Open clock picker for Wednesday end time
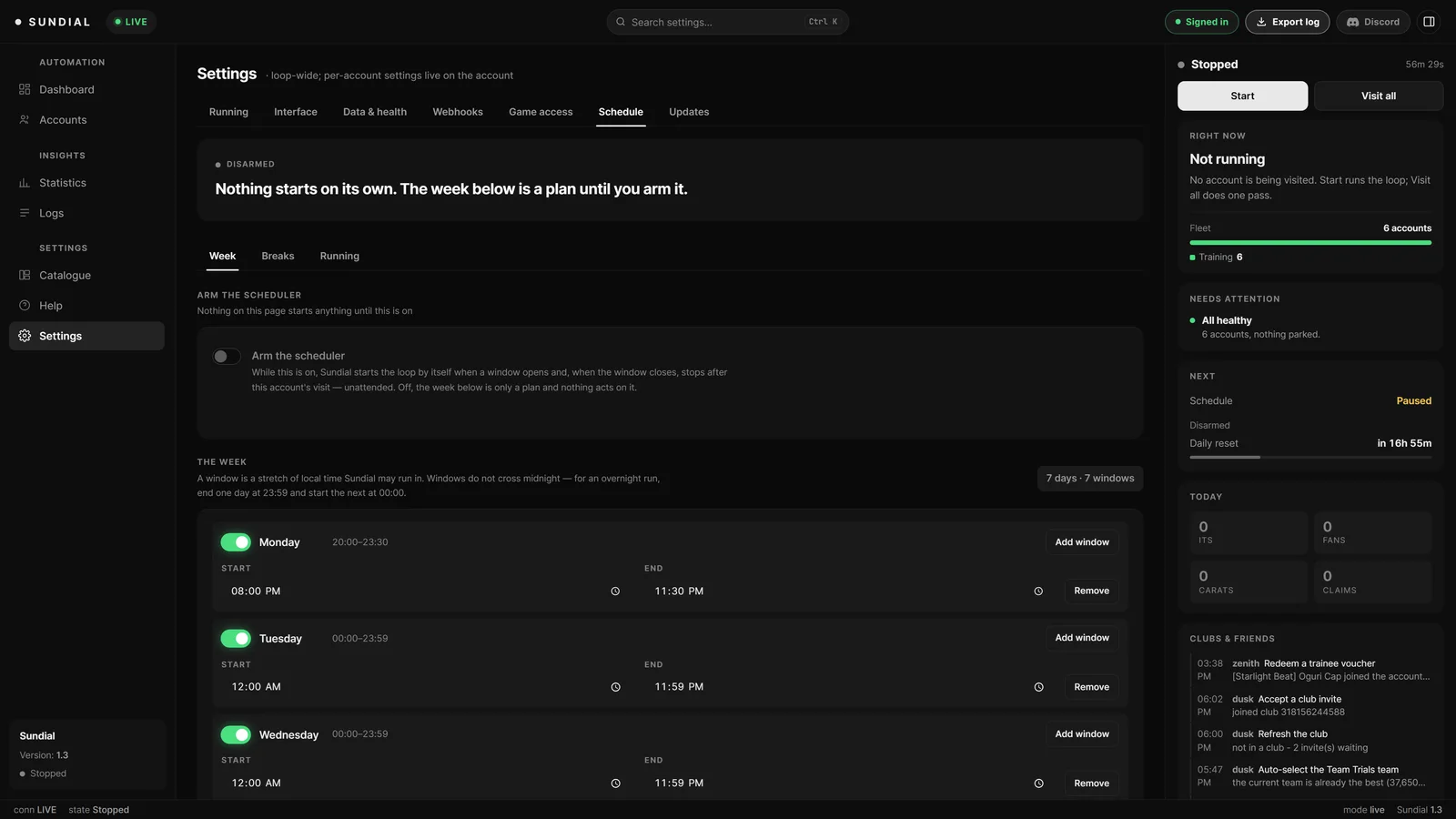This screenshot has height=819, width=1456. (x=1038, y=784)
